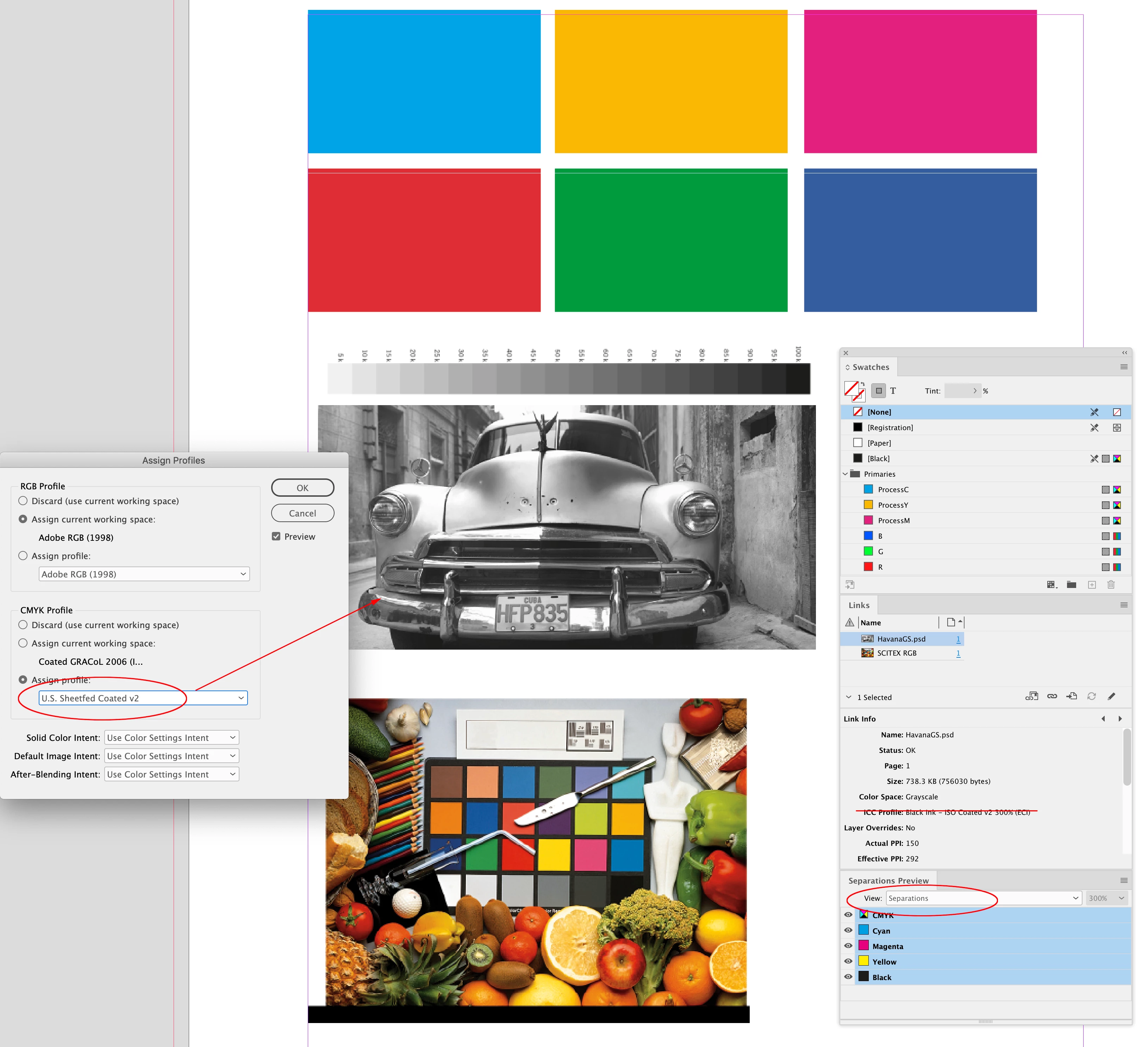1148x1047 pixels.
Task: Hide the Cyan separation eye icon
Action: [848, 930]
